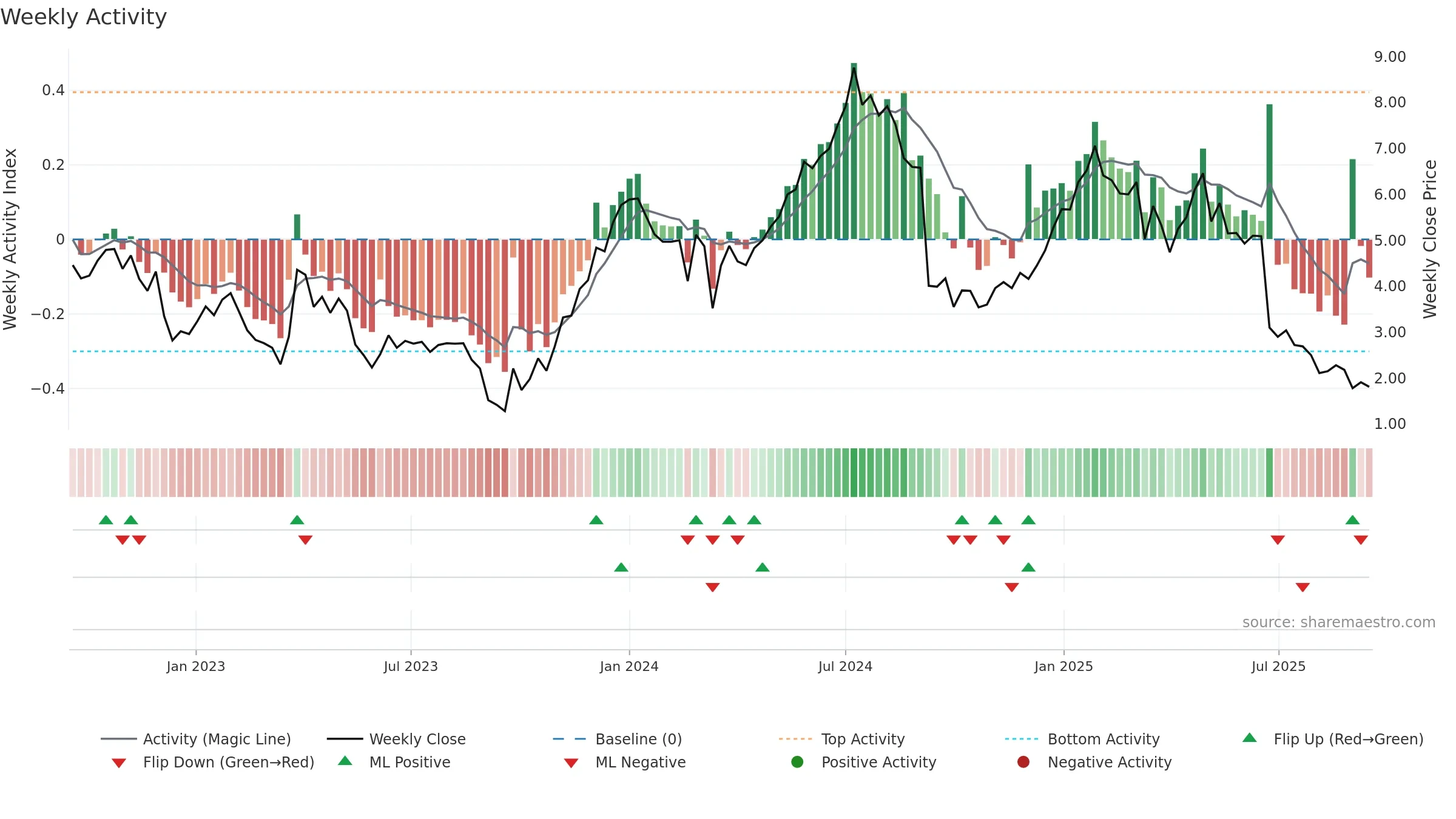Toggle Flip Down (Green→Red) legend entry
Screen dimensions: 1456x819
[213, 762]
